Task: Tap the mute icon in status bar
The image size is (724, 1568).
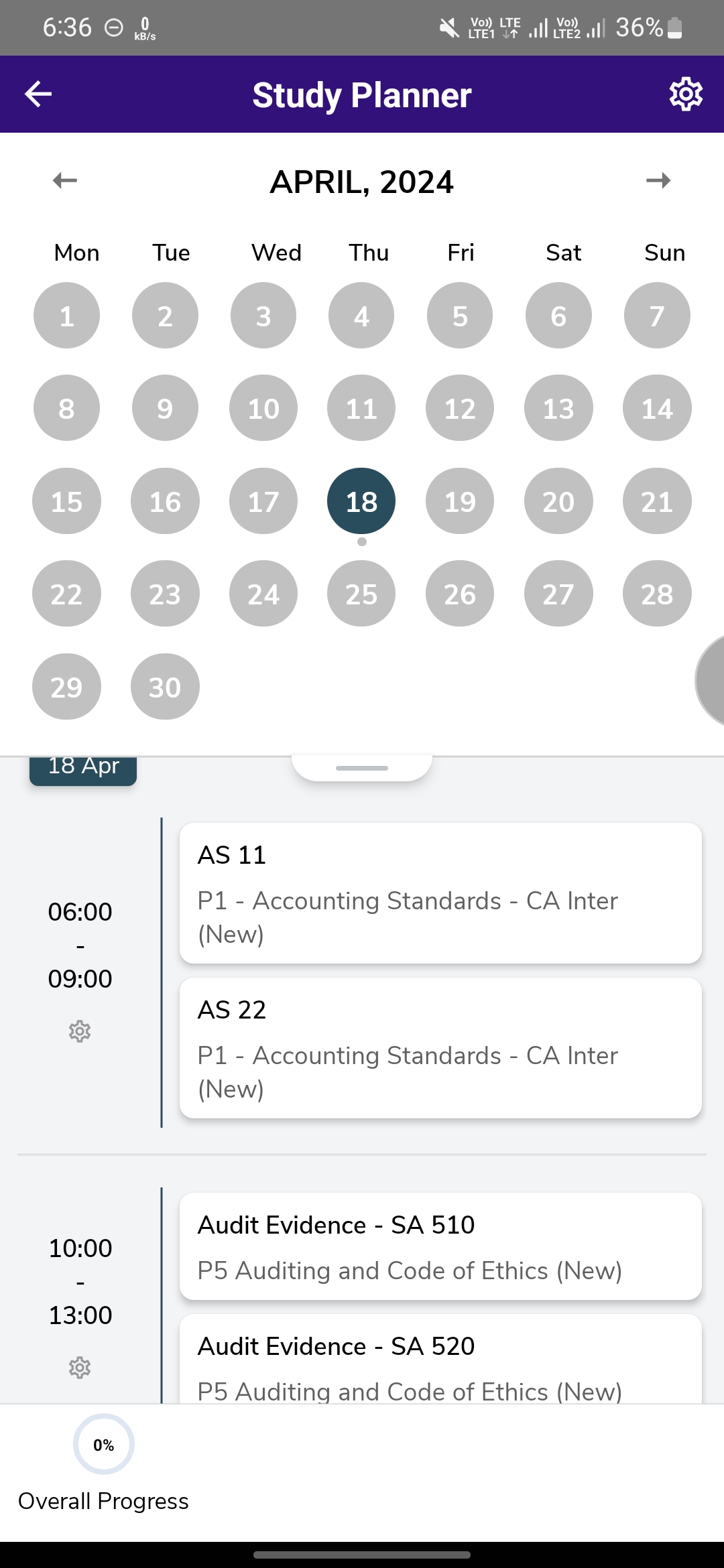Action: pyautogui.click(x=449, y=28)
